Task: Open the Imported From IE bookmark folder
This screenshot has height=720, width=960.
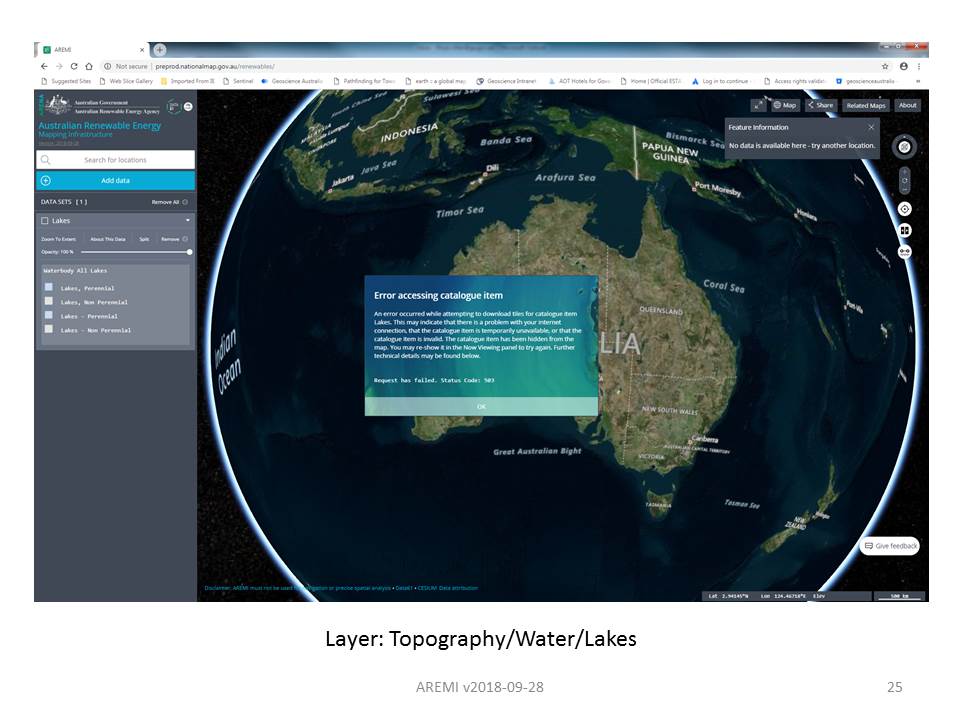Action: point(187,81)
